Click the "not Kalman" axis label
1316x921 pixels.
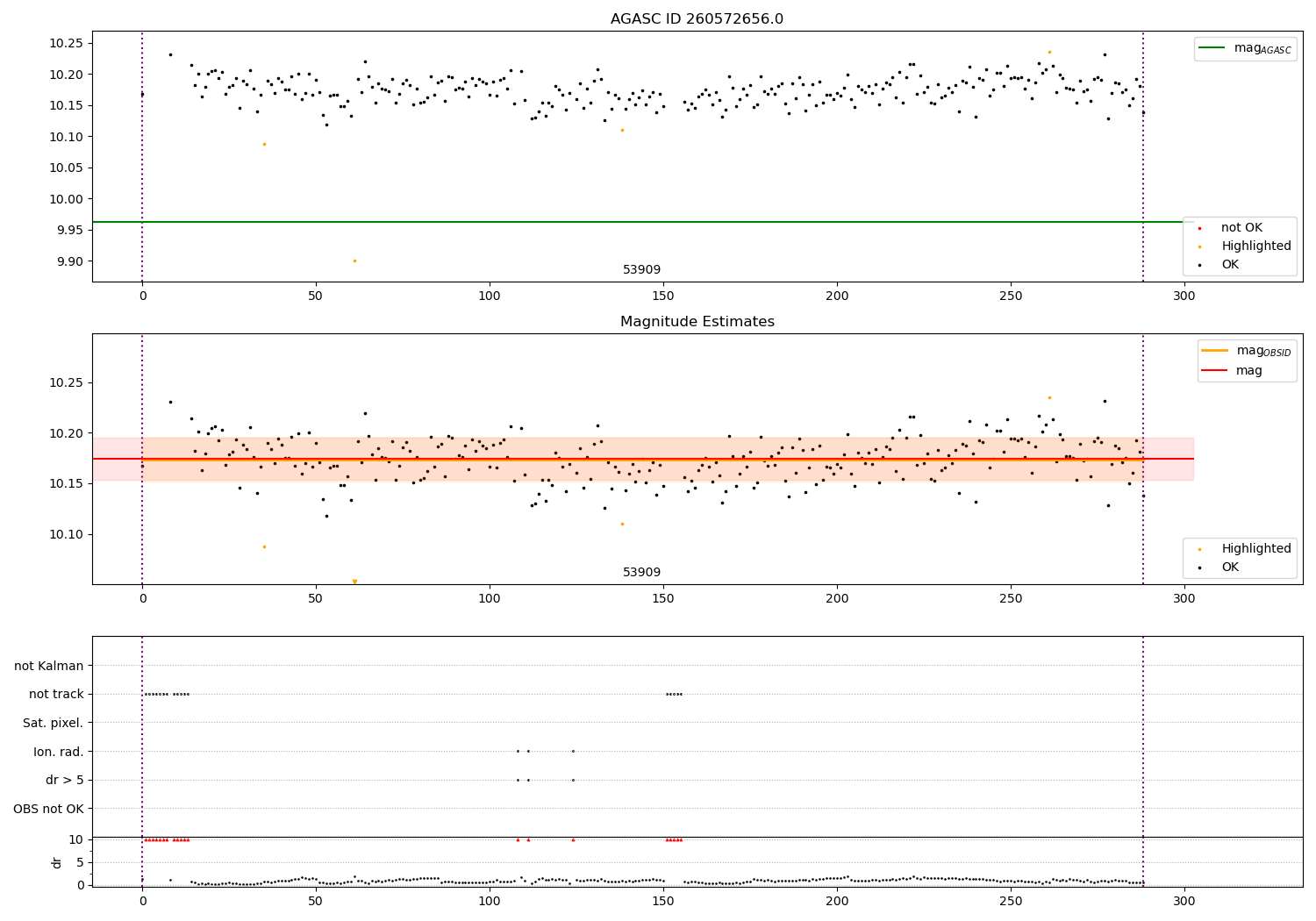tap(49, 666)
